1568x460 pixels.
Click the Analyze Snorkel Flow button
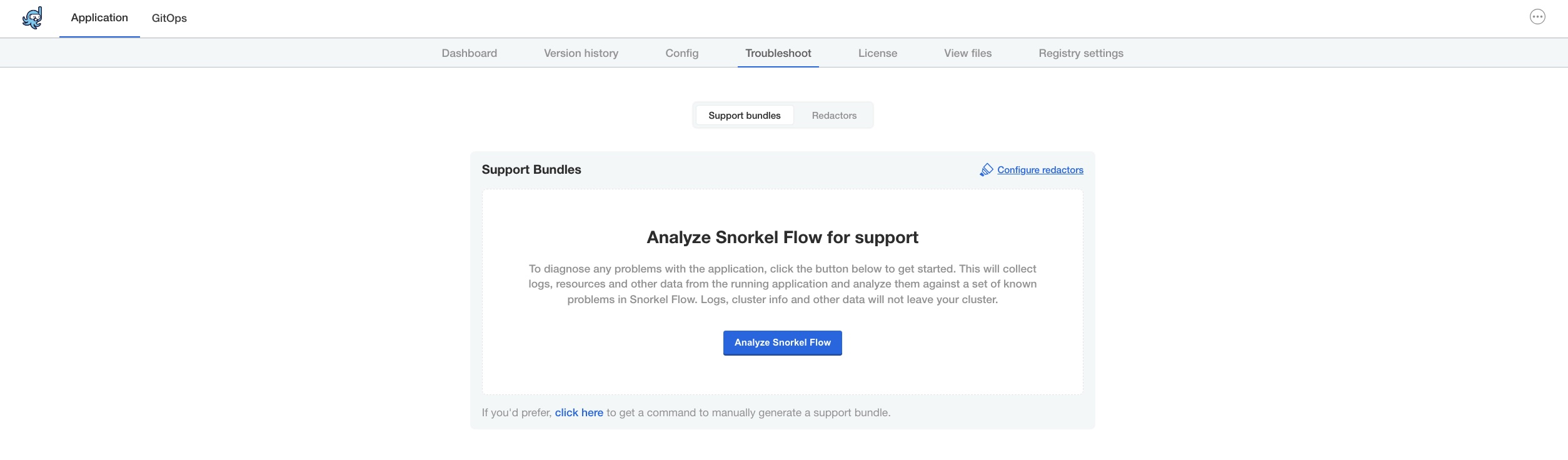tap(783, 342)
